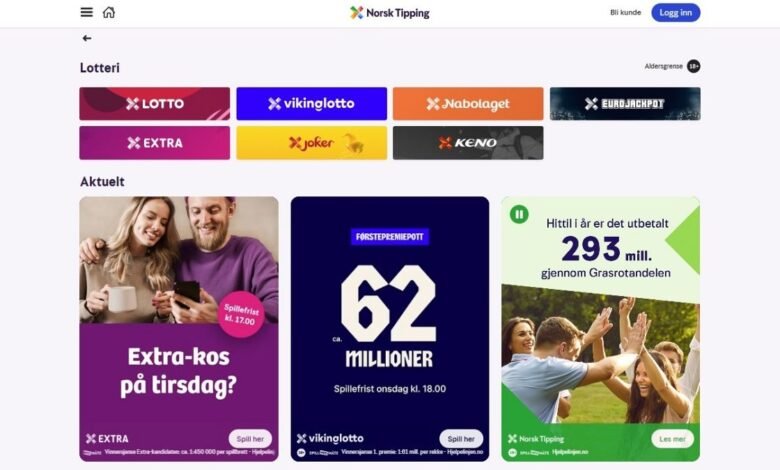Viewport: 780px width, 470px height.
Task: Open the Vikinglotto game tile
Action: tap(311, 103)
